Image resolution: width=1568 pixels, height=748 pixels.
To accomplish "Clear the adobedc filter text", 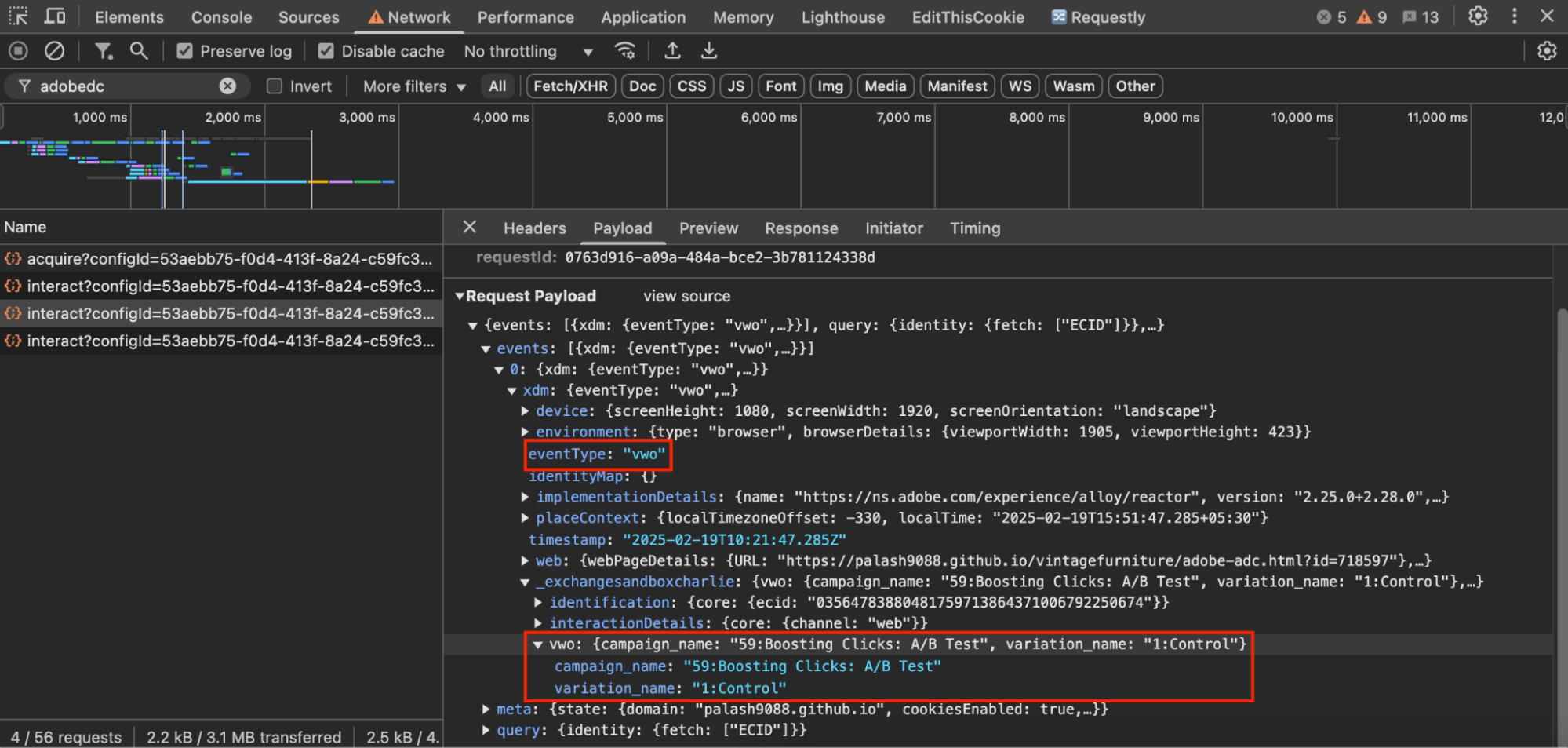I will pos(227,86).
